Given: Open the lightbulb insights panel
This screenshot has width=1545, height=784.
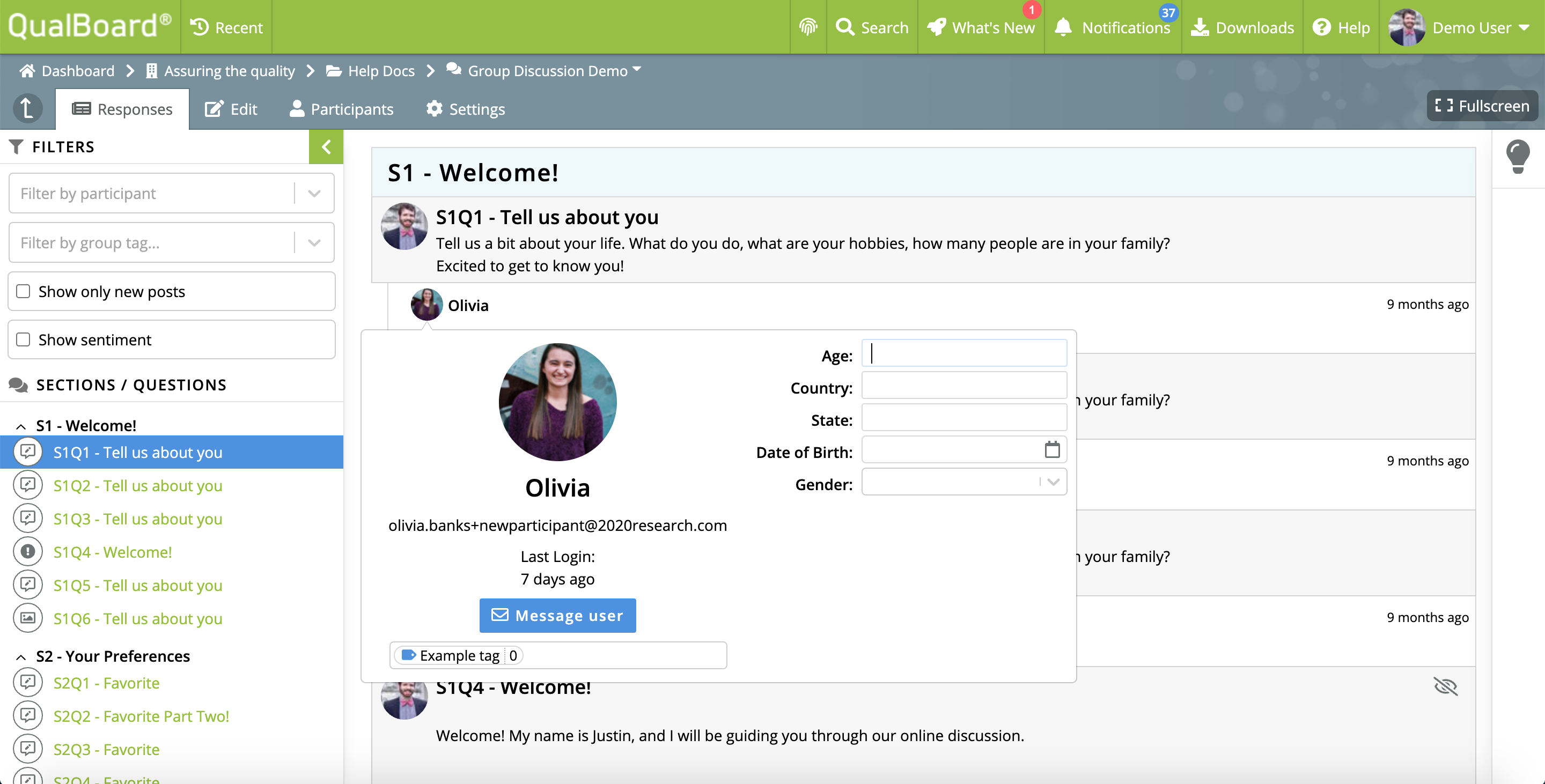Looking at the screenshot, I should [1518, 157].
